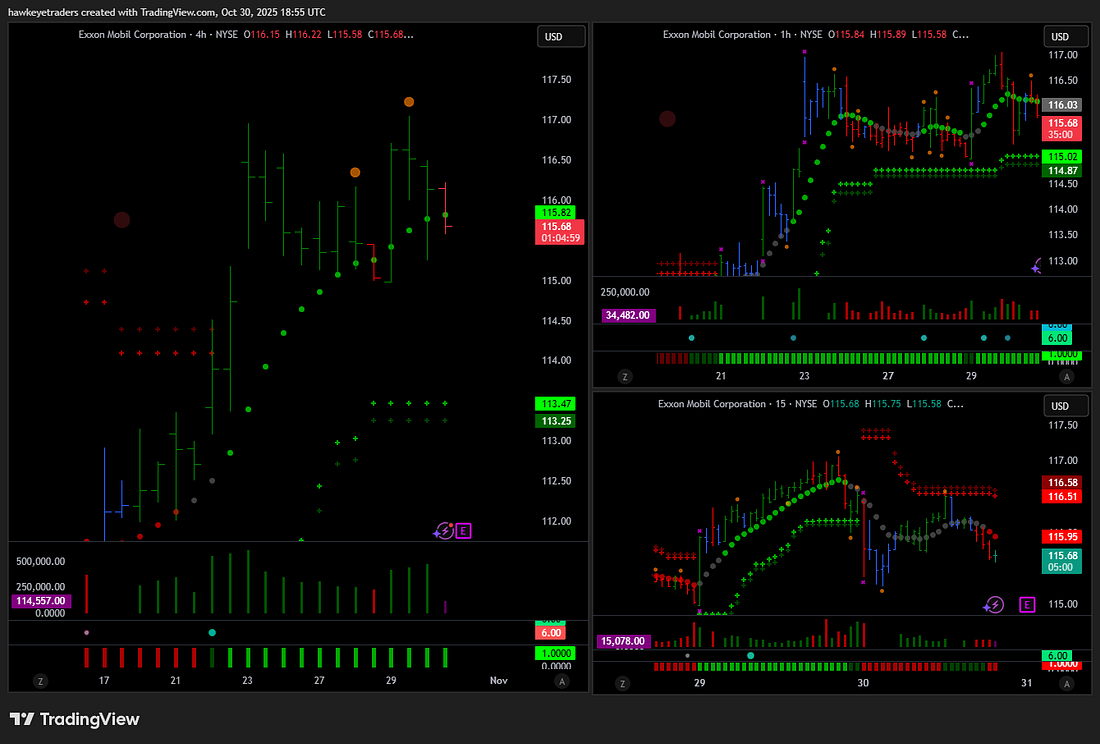This screenshot has height=744, width=1100.
Task: Click the dark red circle on the 4h chart
Action: click(122, 220)
